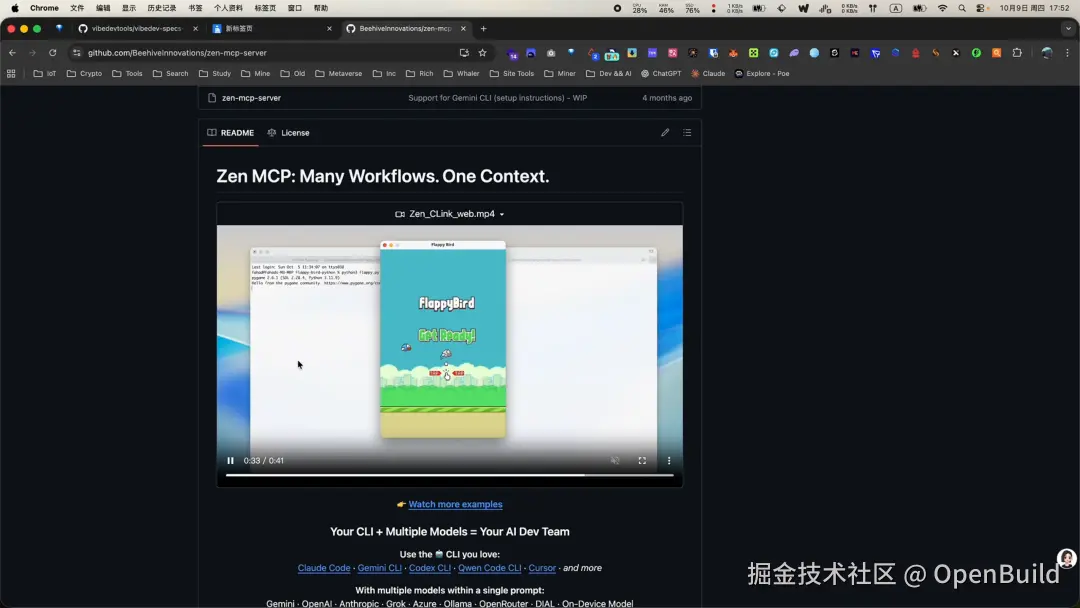Open the Codex CLI link
This screenshot has height=608, width=1080.
430,568
